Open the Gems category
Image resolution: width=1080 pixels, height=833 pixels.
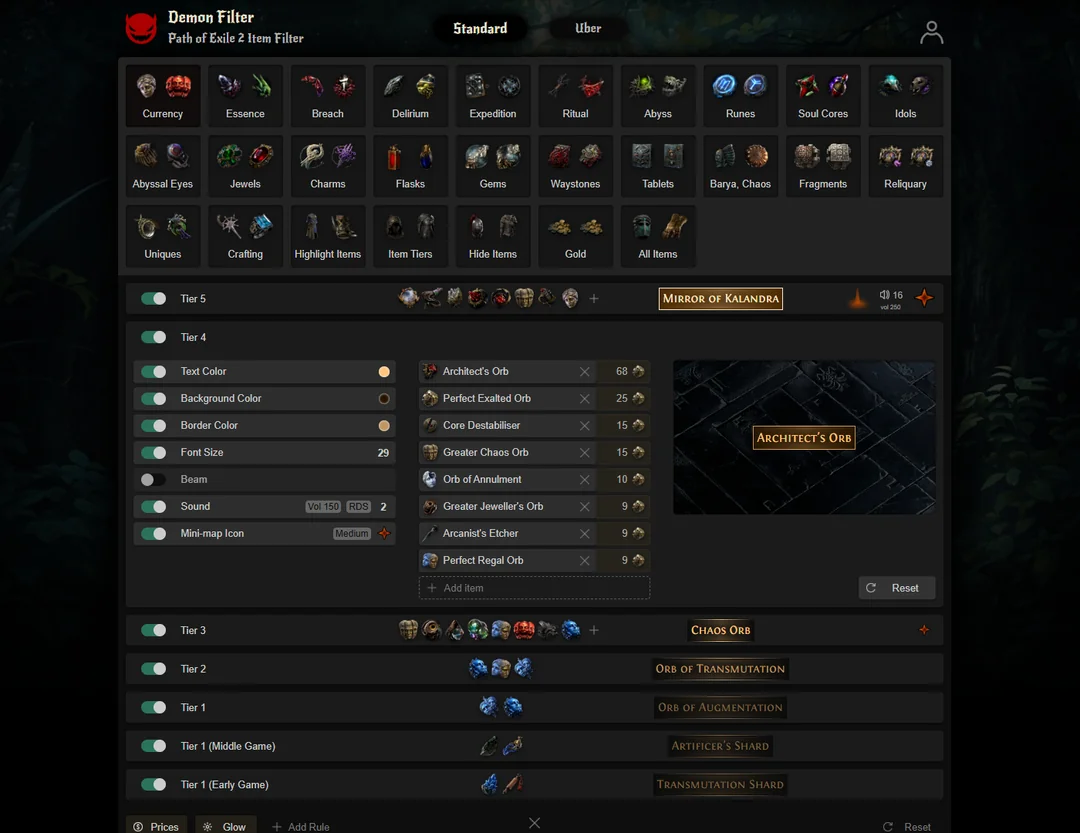493,166
